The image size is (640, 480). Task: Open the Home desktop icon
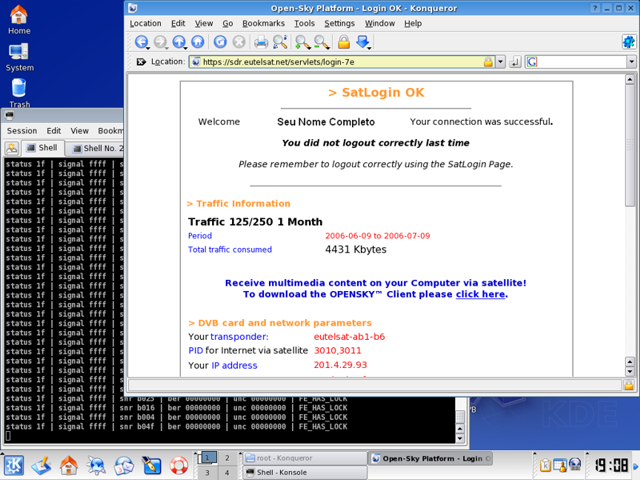point(19,20)
